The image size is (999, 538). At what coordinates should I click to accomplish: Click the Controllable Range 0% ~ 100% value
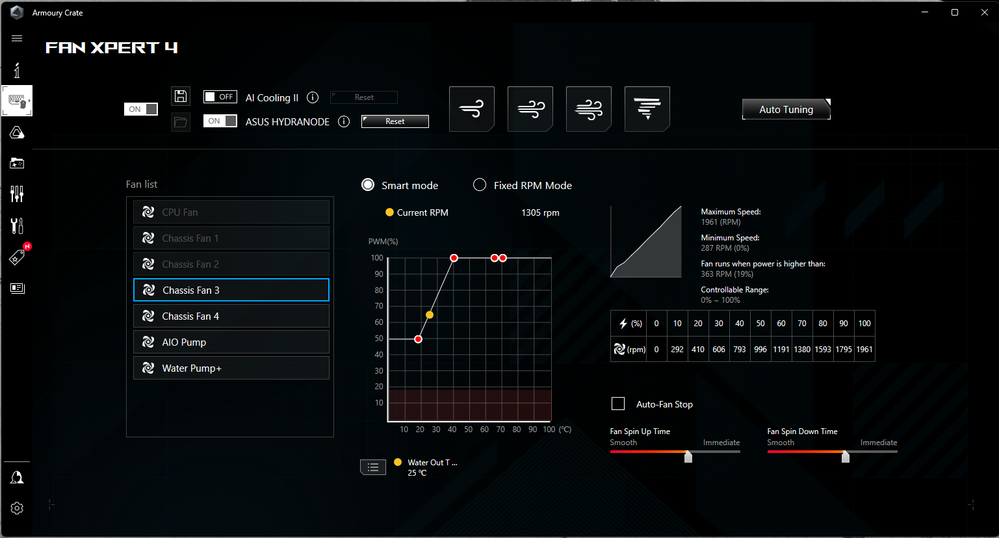(721, 300)
